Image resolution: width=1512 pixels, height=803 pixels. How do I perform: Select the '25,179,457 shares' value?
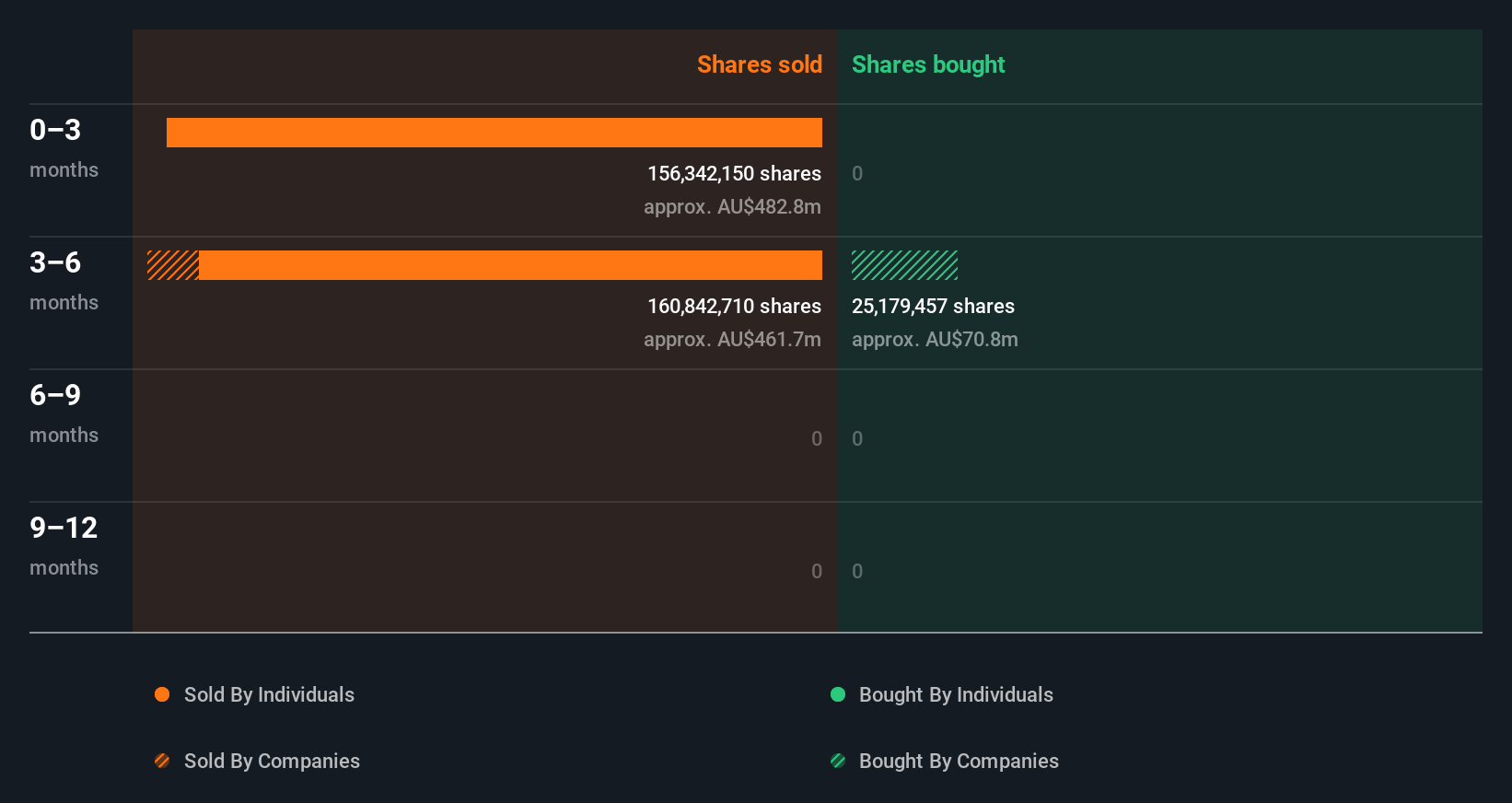pos(933,306)
